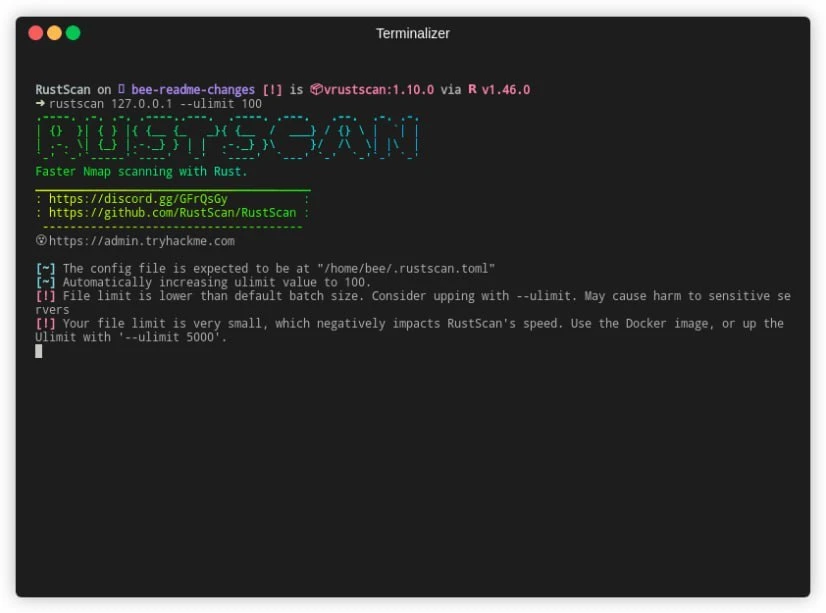Click the bee-readme-changes branch name
Screen dimensions: 826x613
(193, 90)
